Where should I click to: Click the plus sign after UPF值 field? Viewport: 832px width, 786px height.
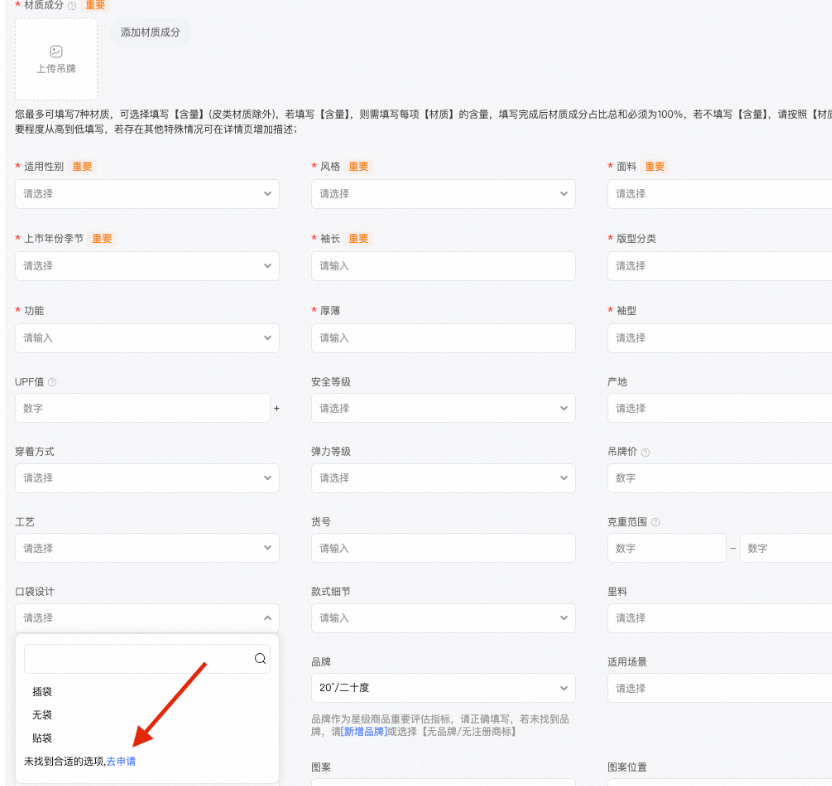(x=276, y=408)
